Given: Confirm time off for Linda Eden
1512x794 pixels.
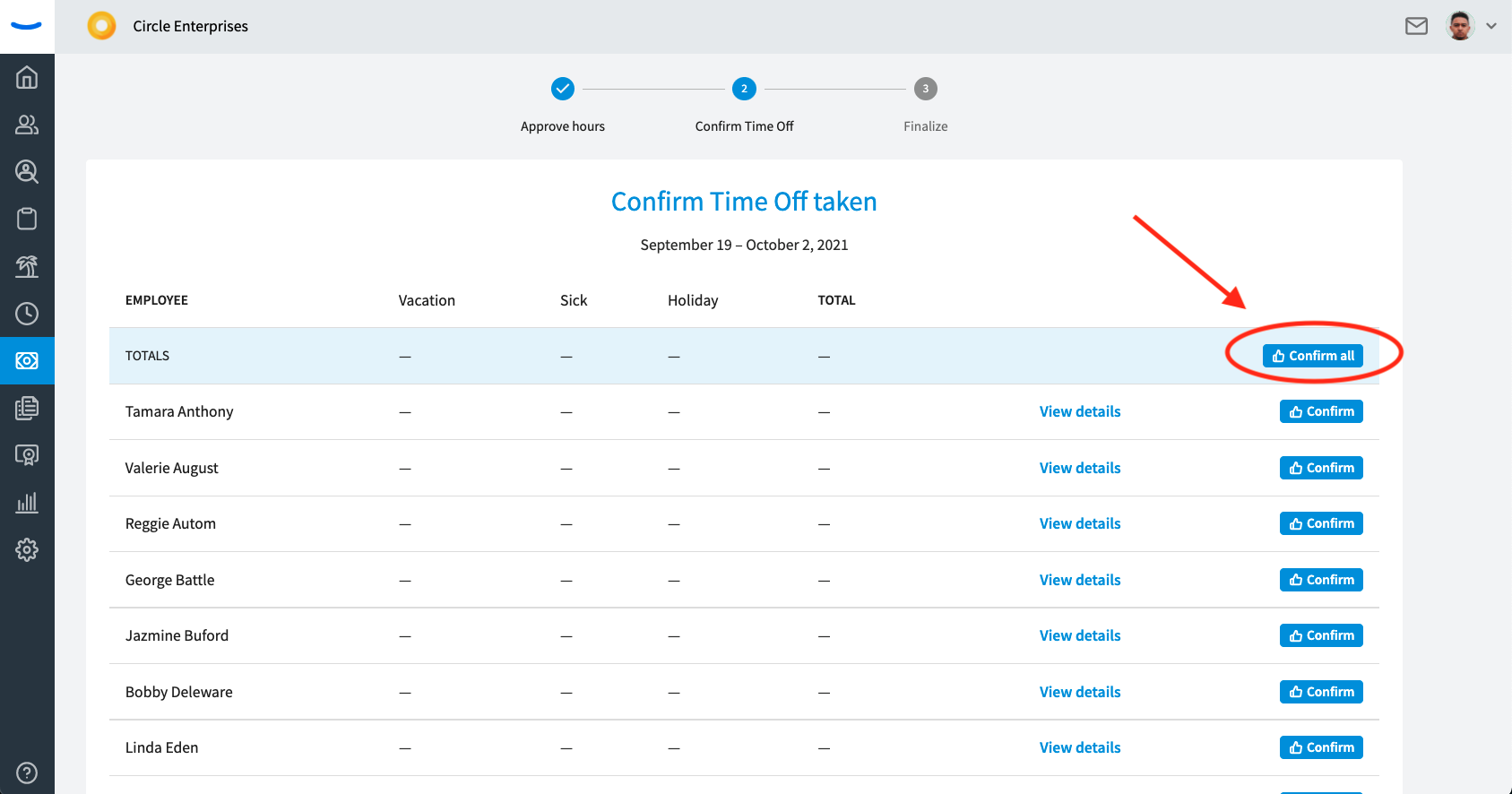Looking at the screenshot, I should (x=1321, y=747).
